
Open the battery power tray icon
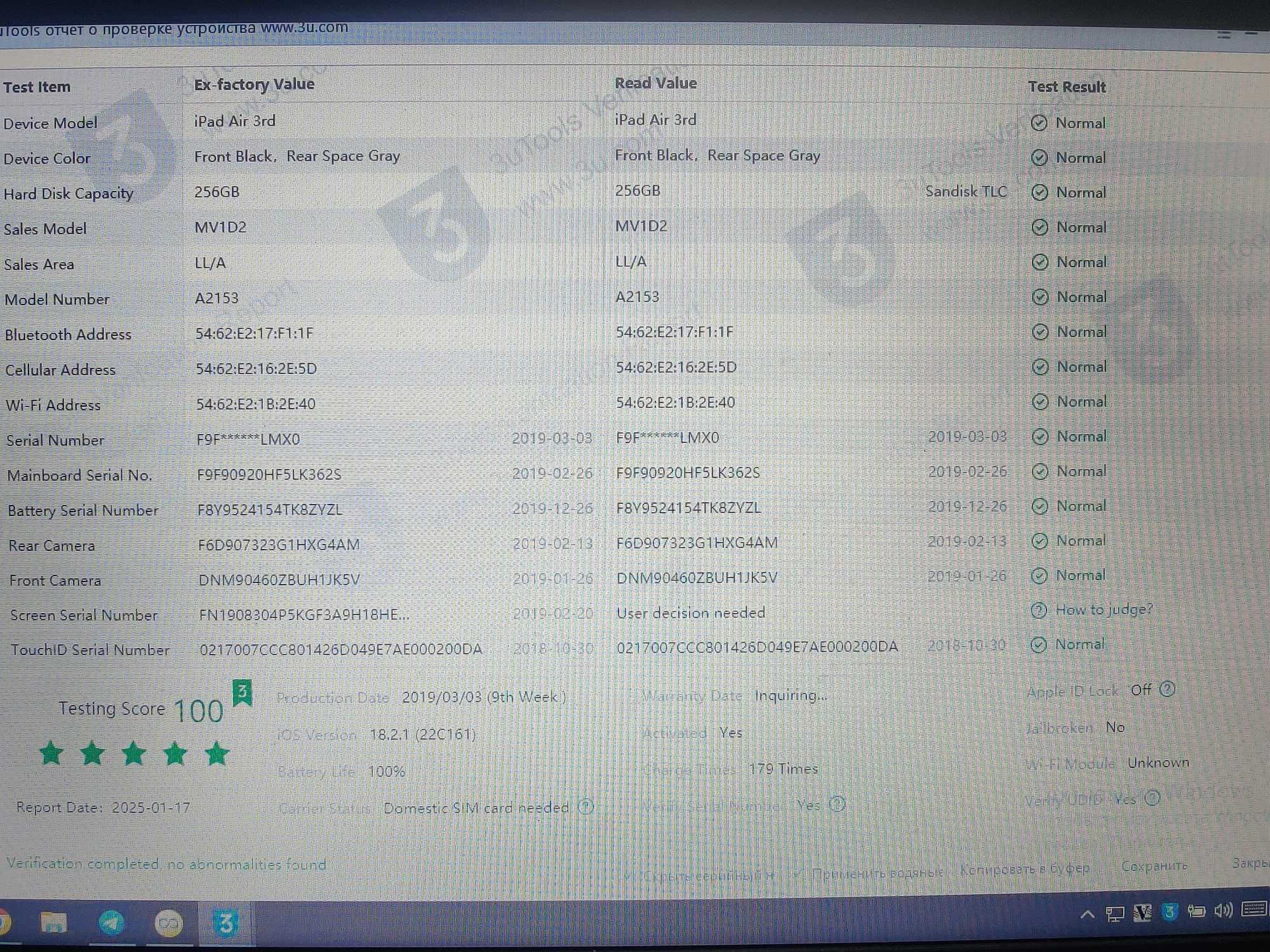[x=1196, y=911]
